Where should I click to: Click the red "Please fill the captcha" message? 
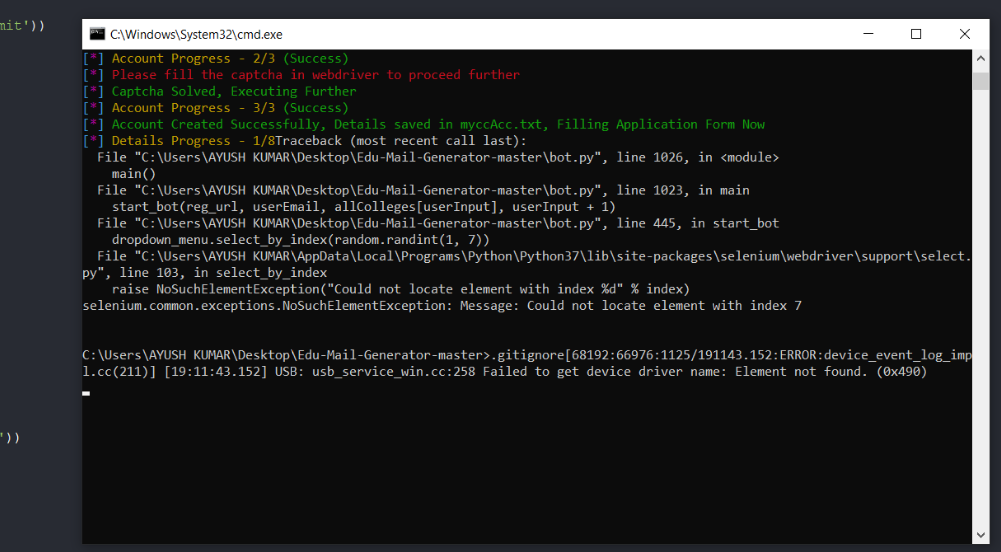tap(315, 75)
